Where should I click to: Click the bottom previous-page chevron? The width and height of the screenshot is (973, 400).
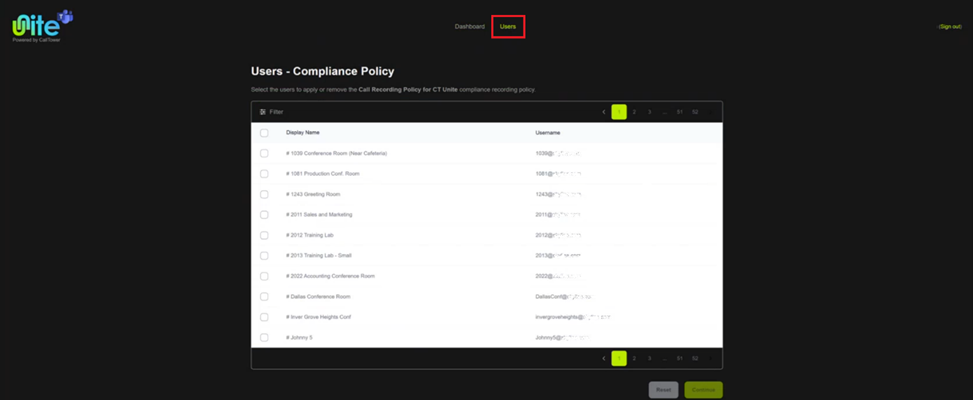pyautogui.click(x=604, y=358)
